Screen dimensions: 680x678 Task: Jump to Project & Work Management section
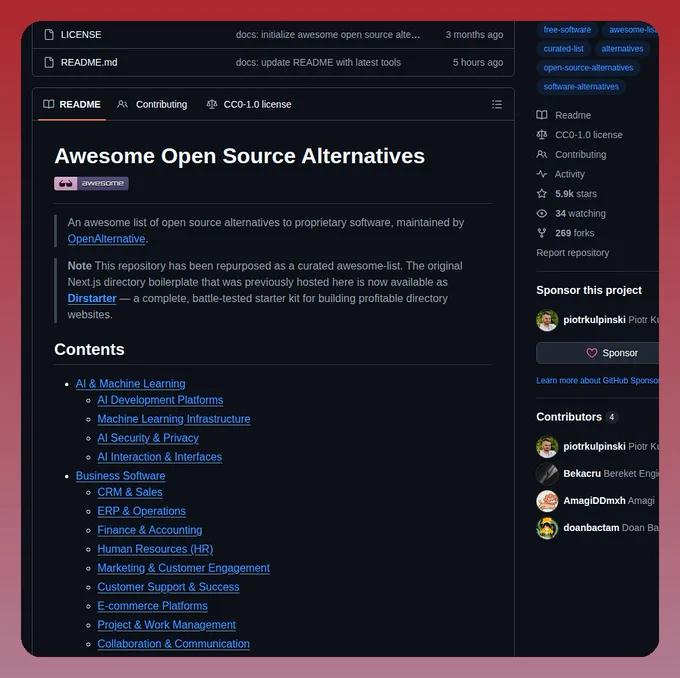pos(167,625)
